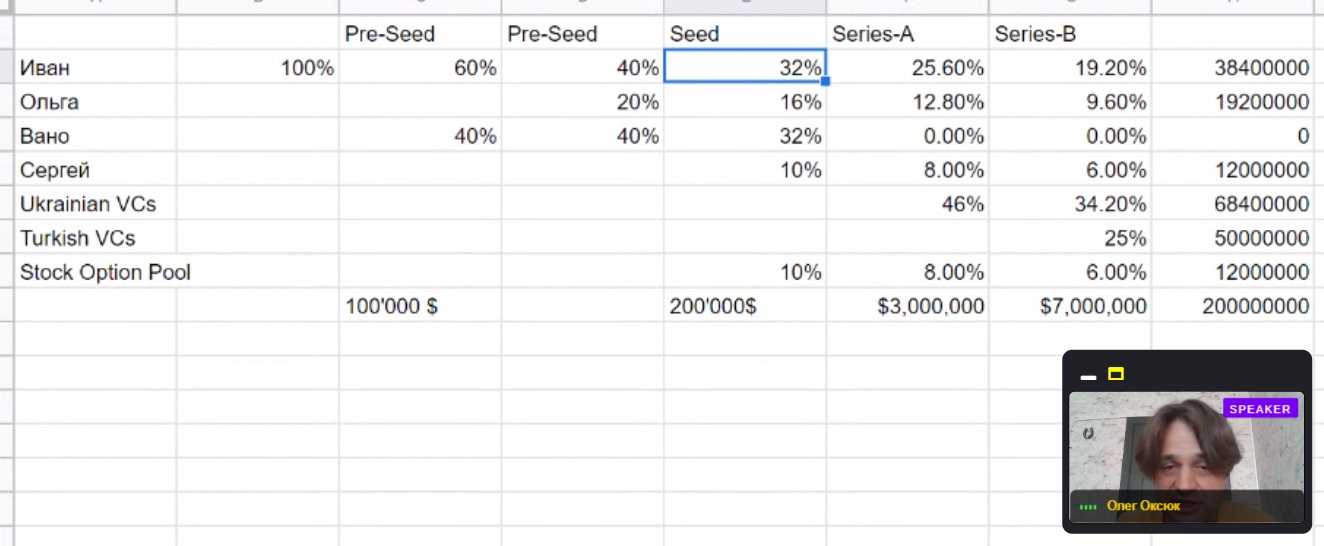Select the Сергей name cell

95,170
